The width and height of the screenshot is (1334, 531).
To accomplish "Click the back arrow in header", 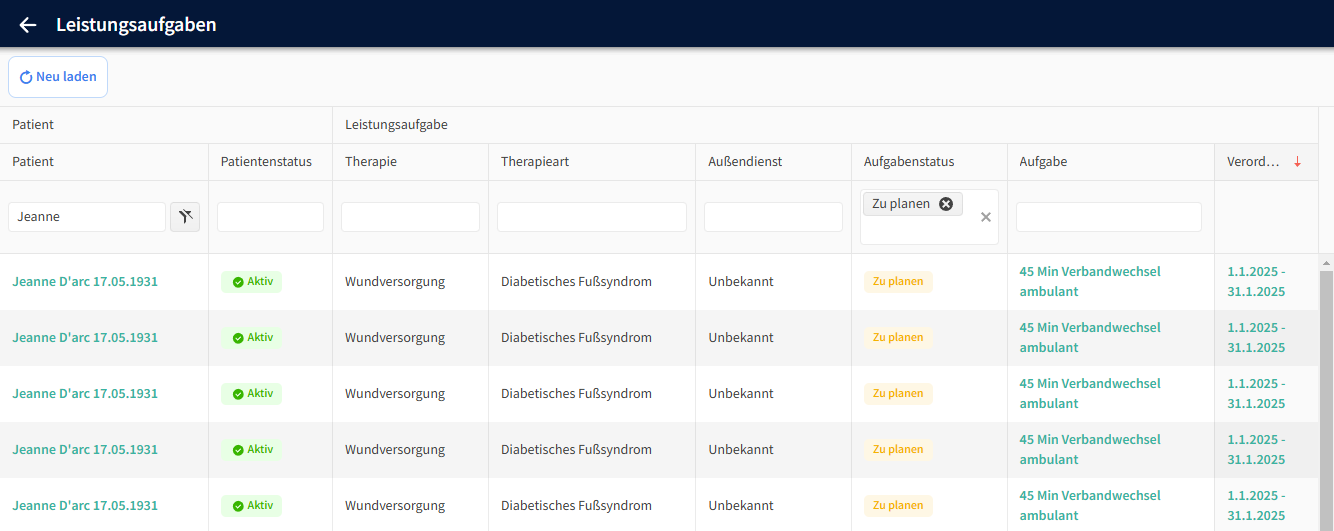I will 28,25.
